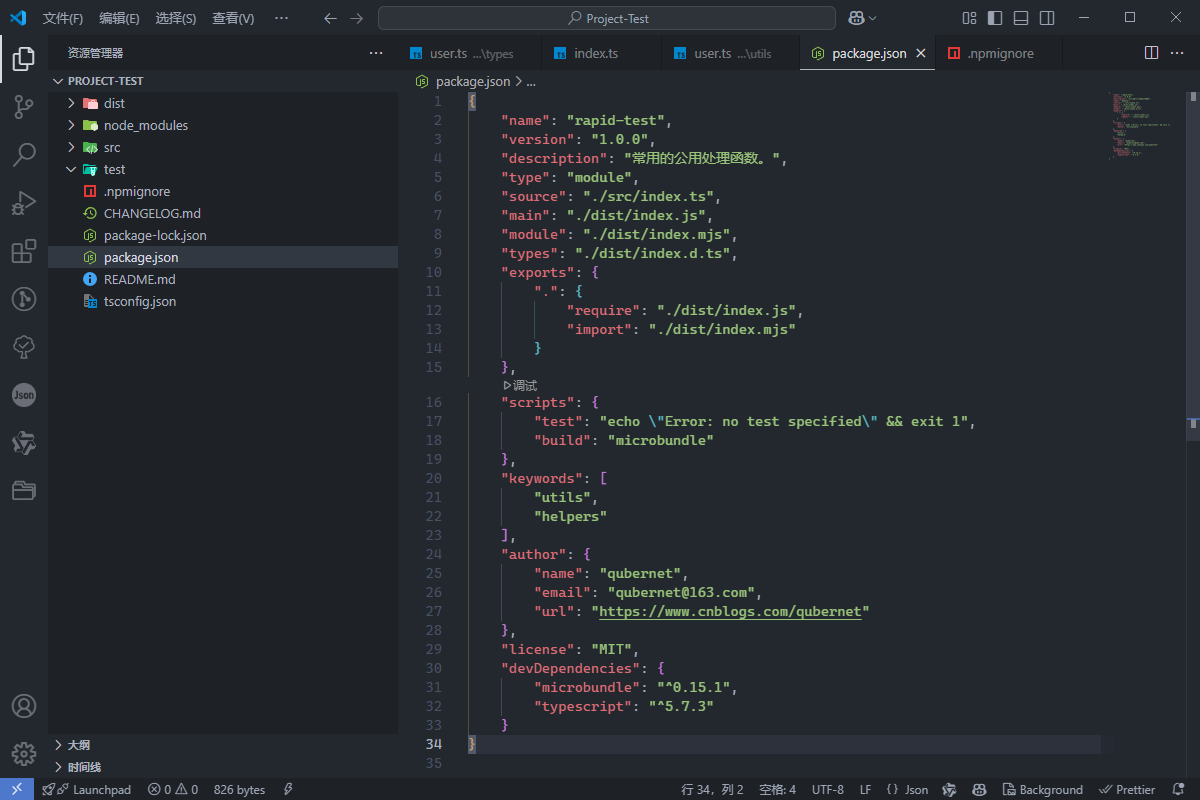Toggle the primary side bar layout button
Image resolution: width=1200 pixels, height=800 pixels.
pos(995,18)
